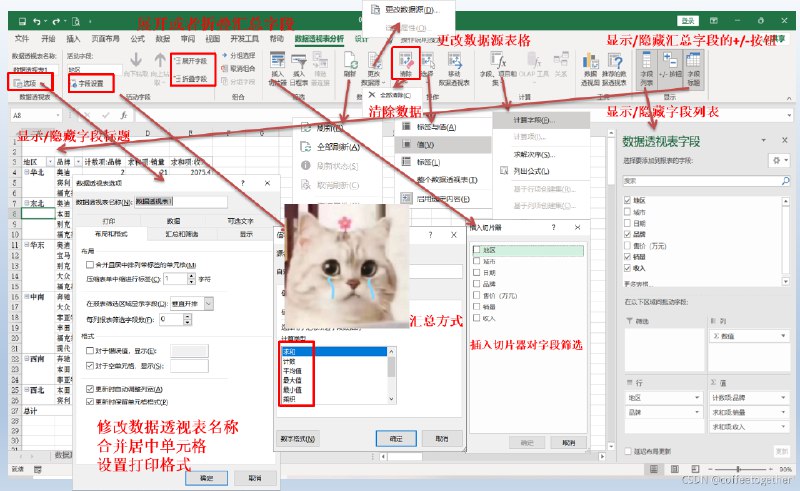
Task: Click Group Selection (分组选择)
Action: click(x=238, y=55)
